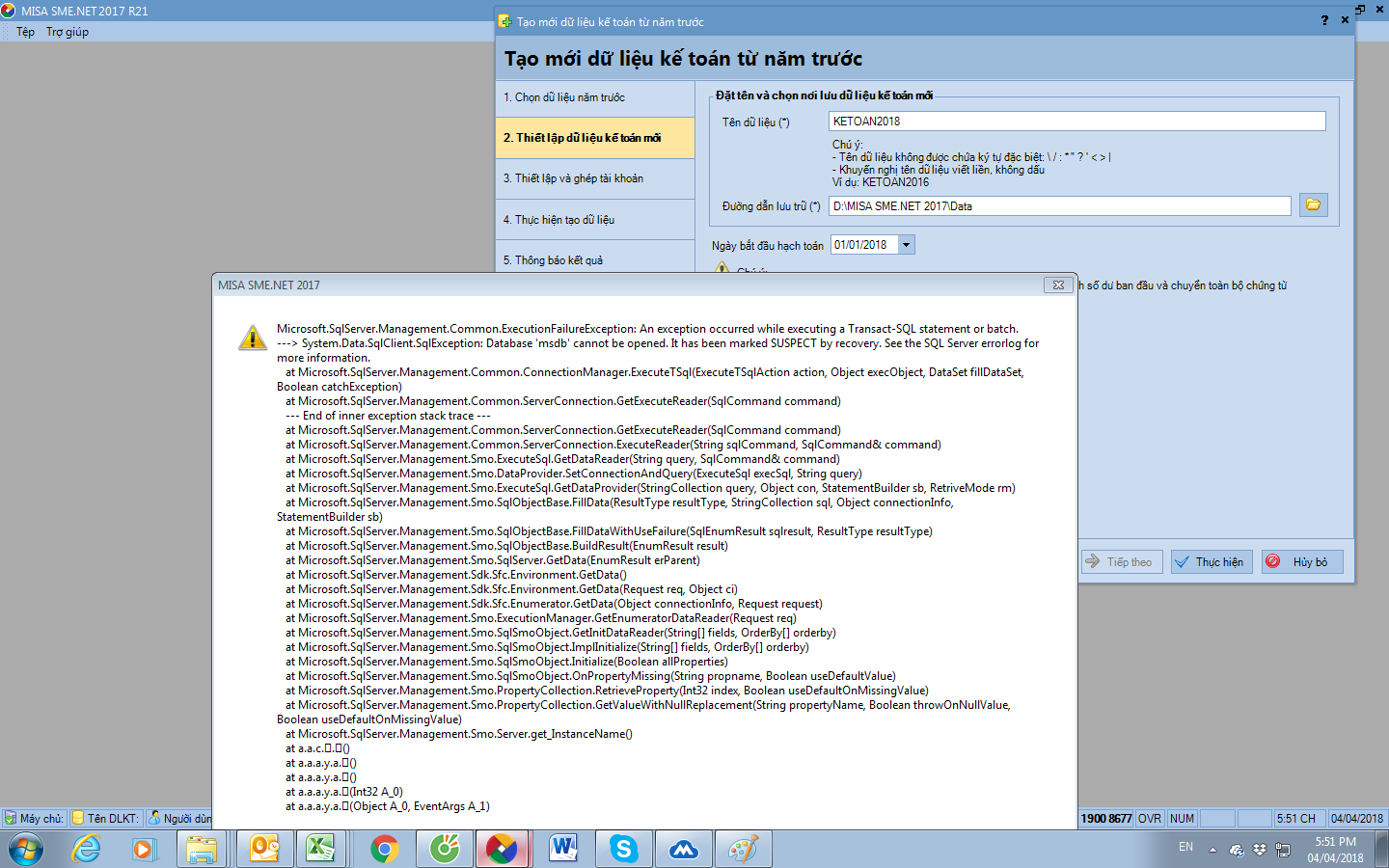Open Skype from taskbar

[623, 850]
